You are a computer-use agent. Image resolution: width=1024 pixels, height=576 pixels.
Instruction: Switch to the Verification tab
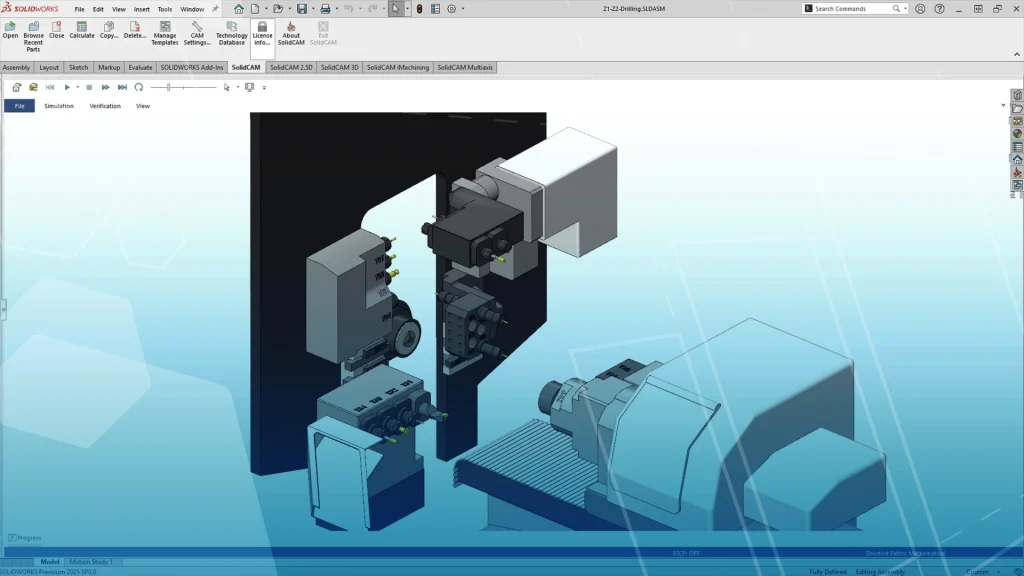(105, 105)
